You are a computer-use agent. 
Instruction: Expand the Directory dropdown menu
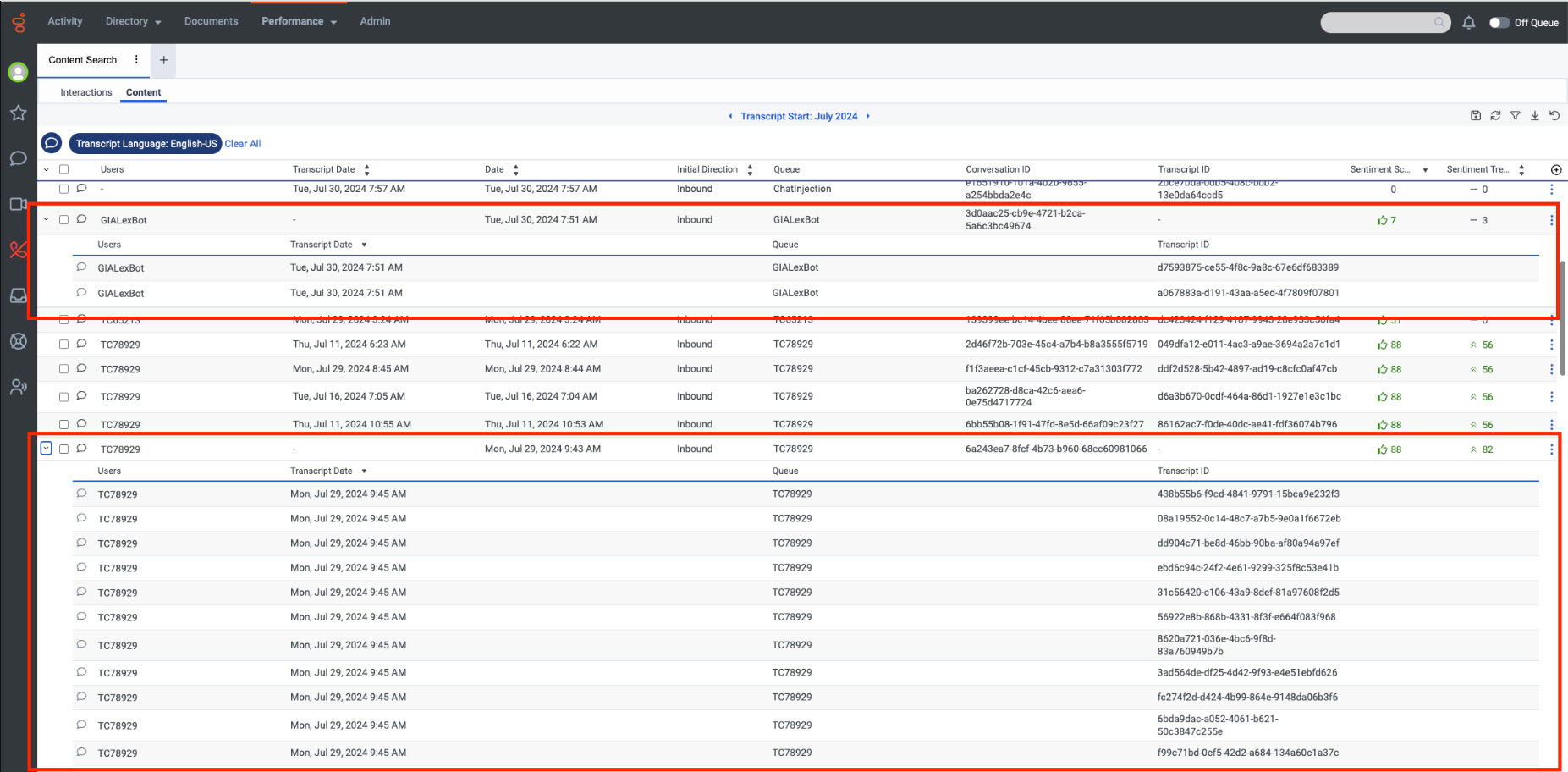133,21
